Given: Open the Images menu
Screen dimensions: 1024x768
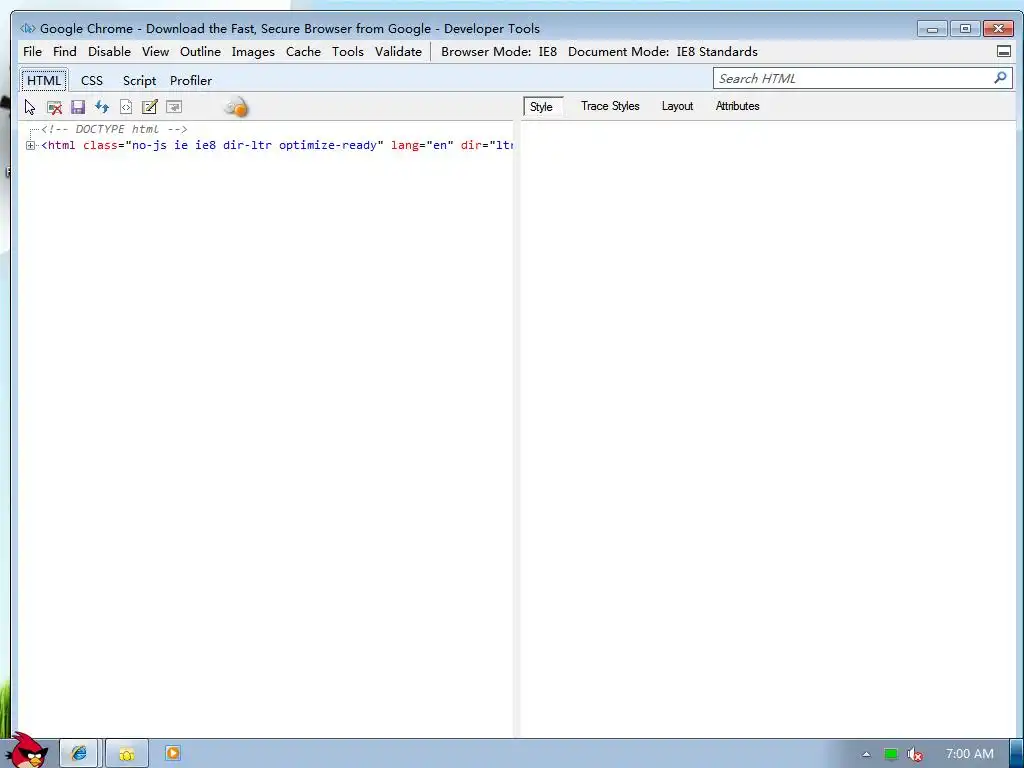Looking at the screenshot, I should 253,52.
